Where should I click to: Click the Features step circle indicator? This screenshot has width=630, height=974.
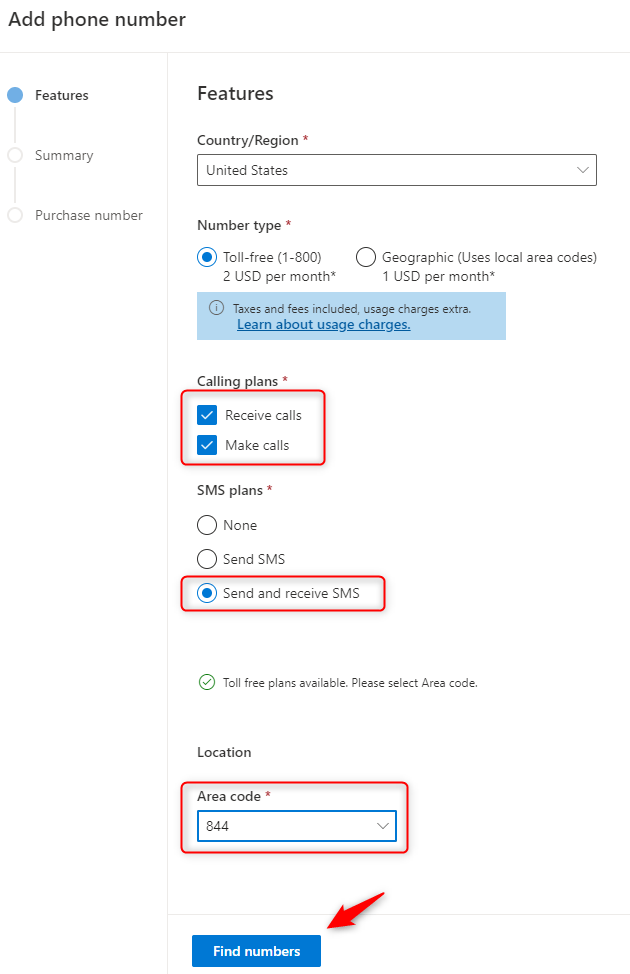(x=15, y=96)
